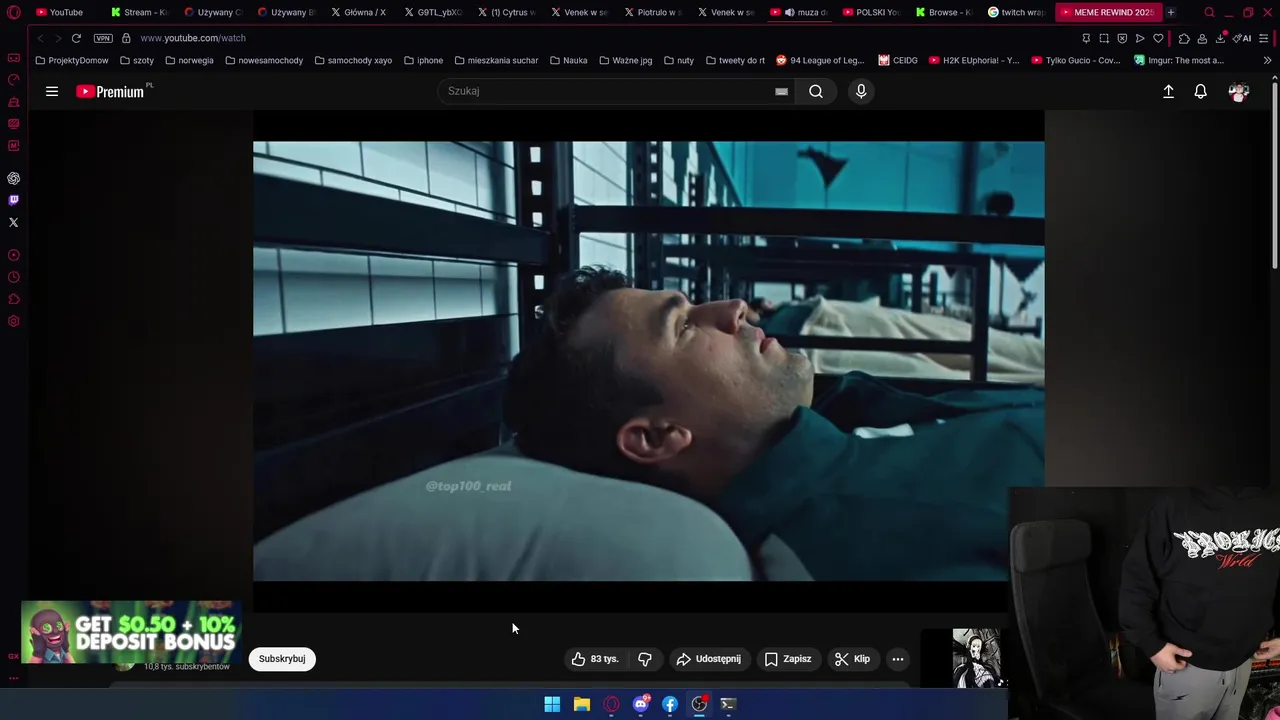Open GX Control speedometer sidebar icon
1280x720 pixels.
point(13,80)
